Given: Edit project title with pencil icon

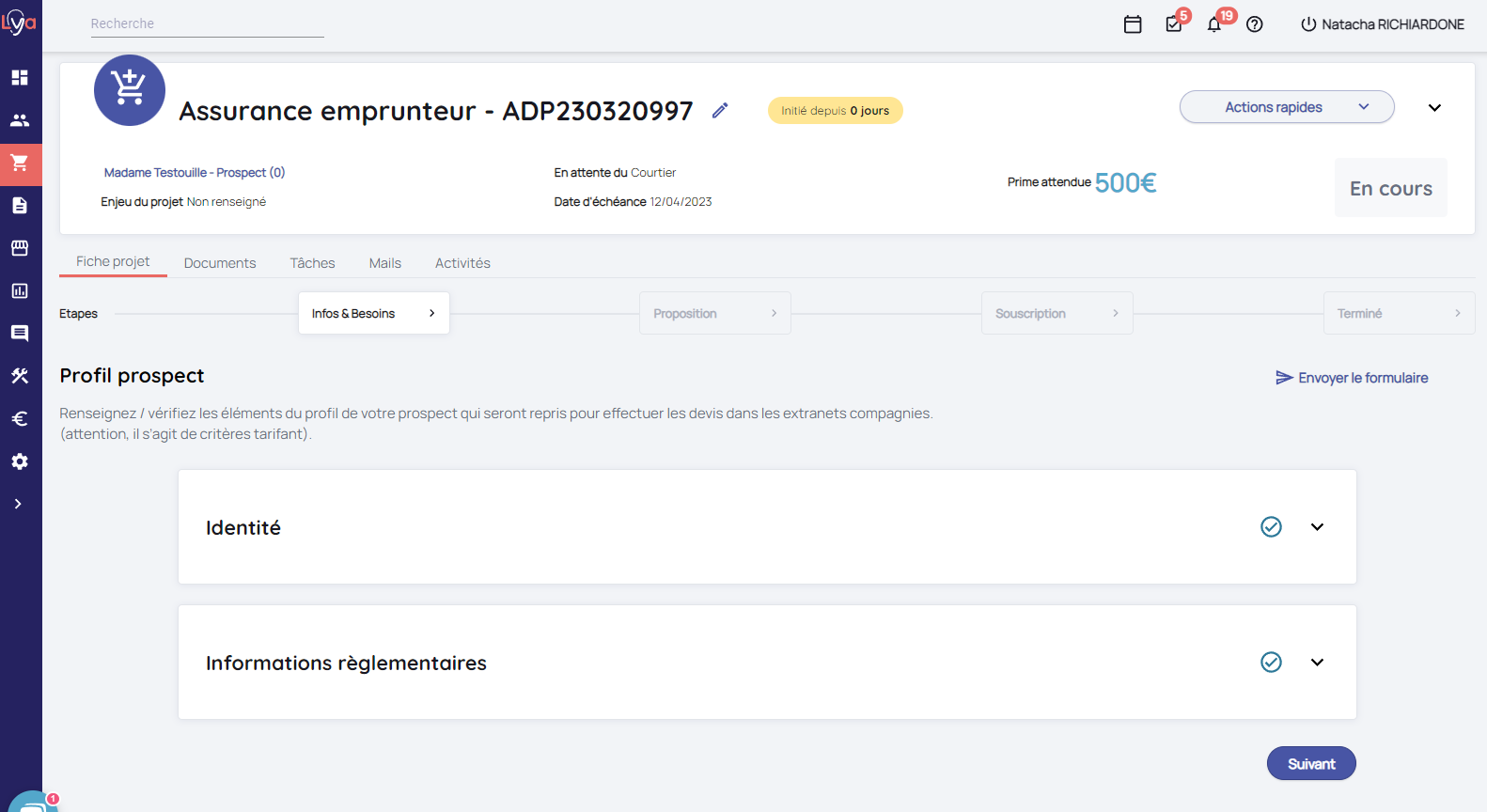Looking at the screenshot, I should pos(720,111).
